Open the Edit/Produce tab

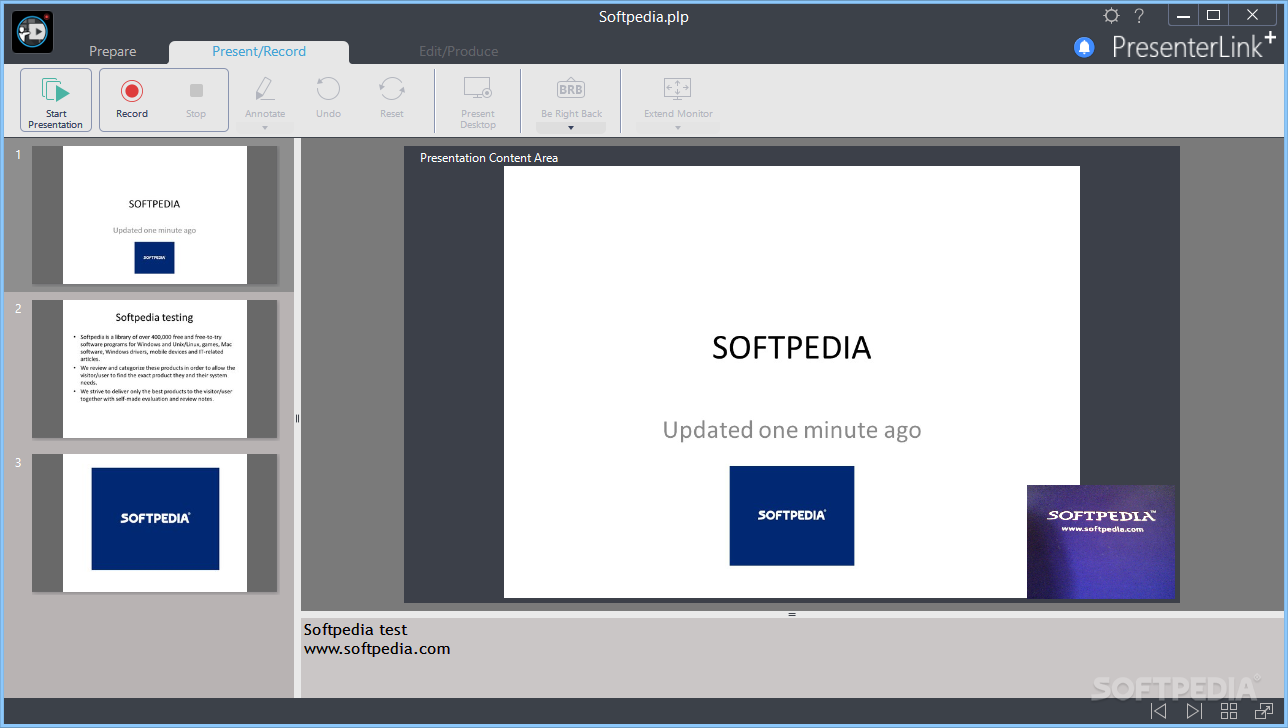coord(458,51)
